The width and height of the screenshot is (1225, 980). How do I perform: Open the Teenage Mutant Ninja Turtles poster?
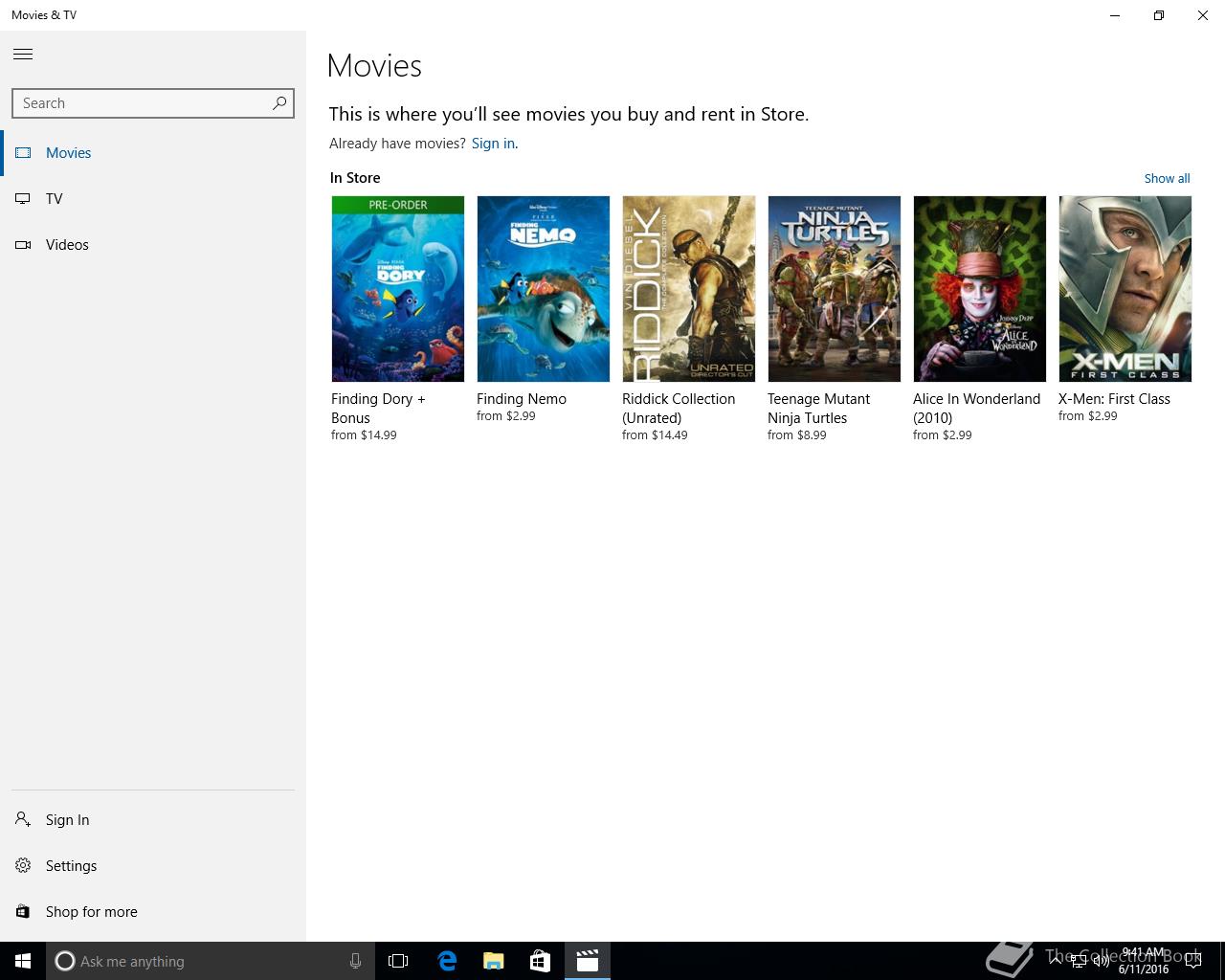[835, 289]
